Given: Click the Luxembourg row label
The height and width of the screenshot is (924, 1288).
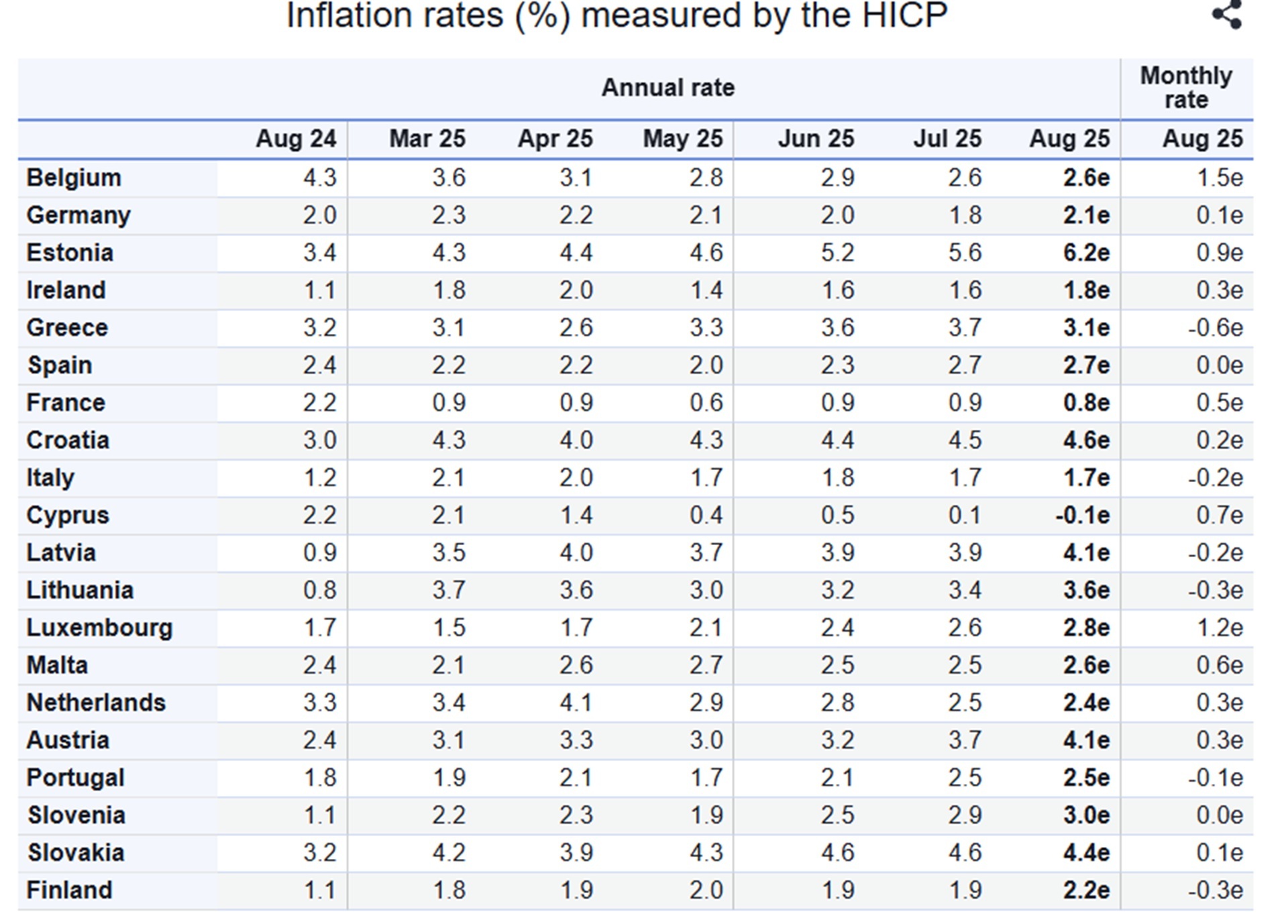Looking at the screenshot, I should coord(99,628).
